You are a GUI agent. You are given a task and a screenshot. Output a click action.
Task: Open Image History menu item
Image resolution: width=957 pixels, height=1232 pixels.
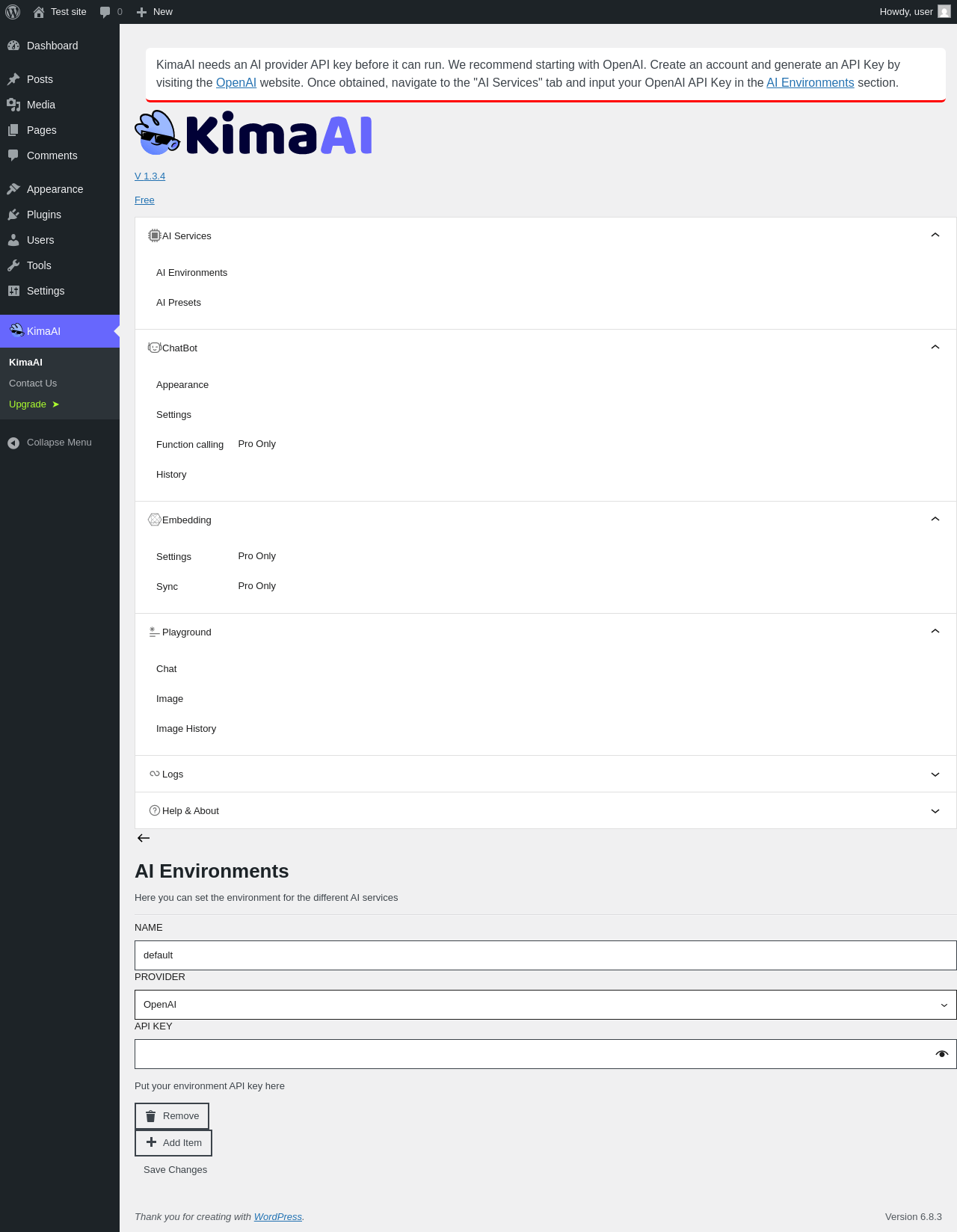coord(186,729)
